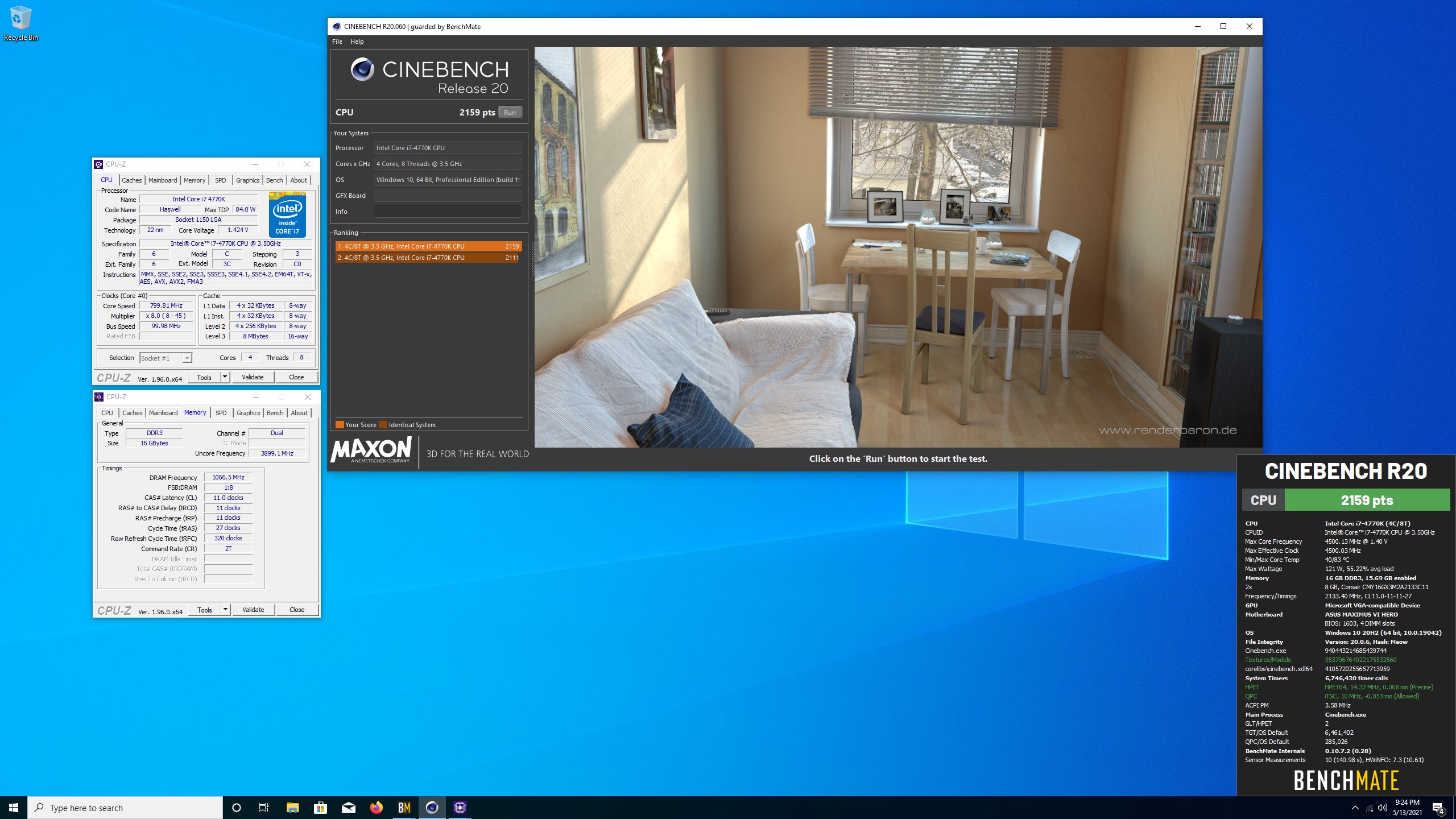Switch to Cinebench taskbar icon

tap(432, 808)
